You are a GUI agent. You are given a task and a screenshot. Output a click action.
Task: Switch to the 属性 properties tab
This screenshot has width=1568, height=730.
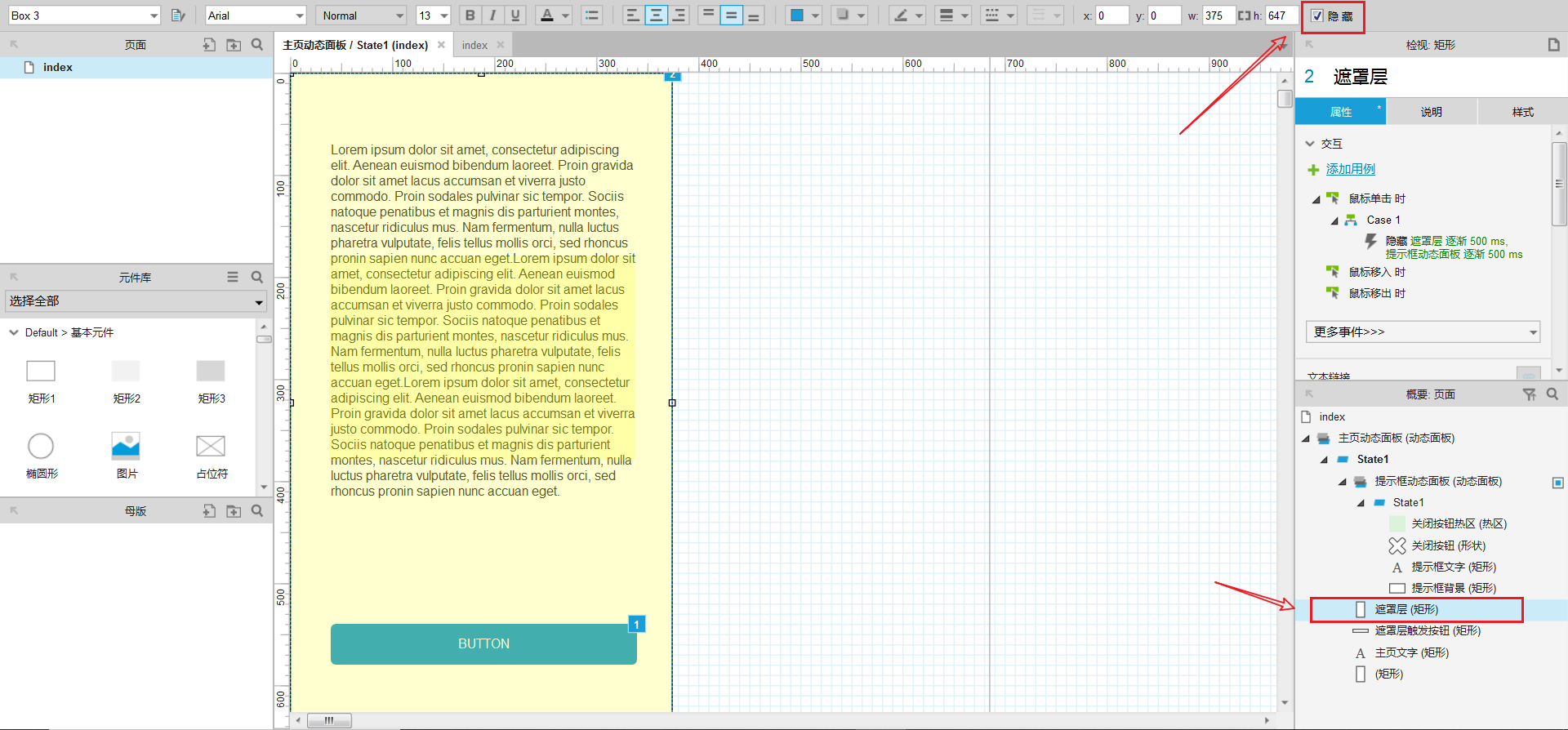point(1341,112)
